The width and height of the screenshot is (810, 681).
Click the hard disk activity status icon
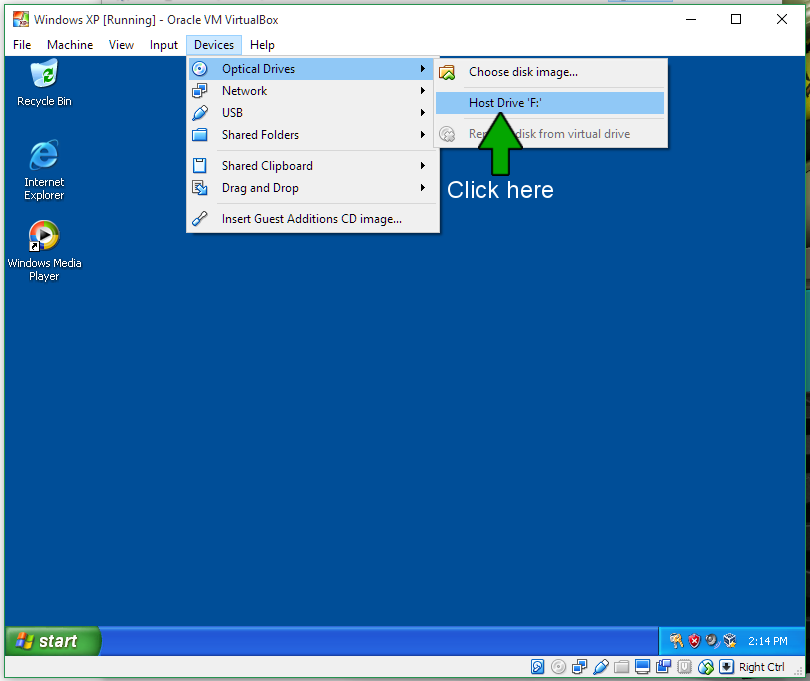click(x=537, y=667)
